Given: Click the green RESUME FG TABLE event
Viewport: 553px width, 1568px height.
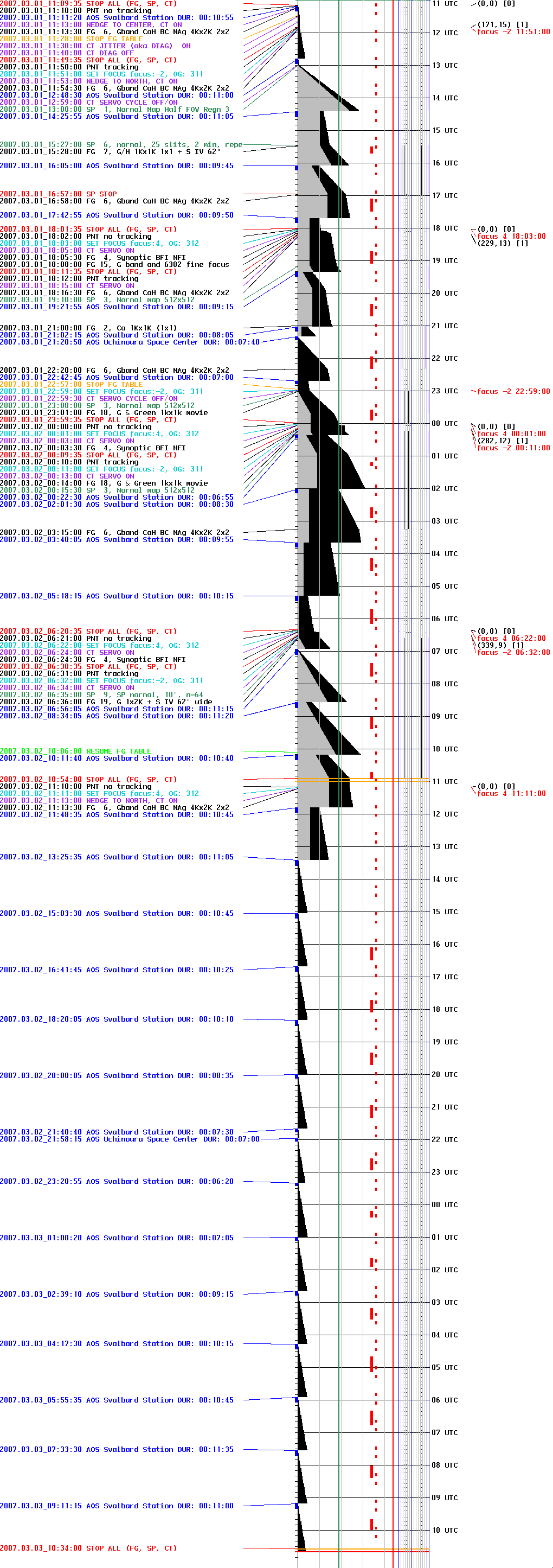Looking at the screenshot, I should tap(75, 751).
